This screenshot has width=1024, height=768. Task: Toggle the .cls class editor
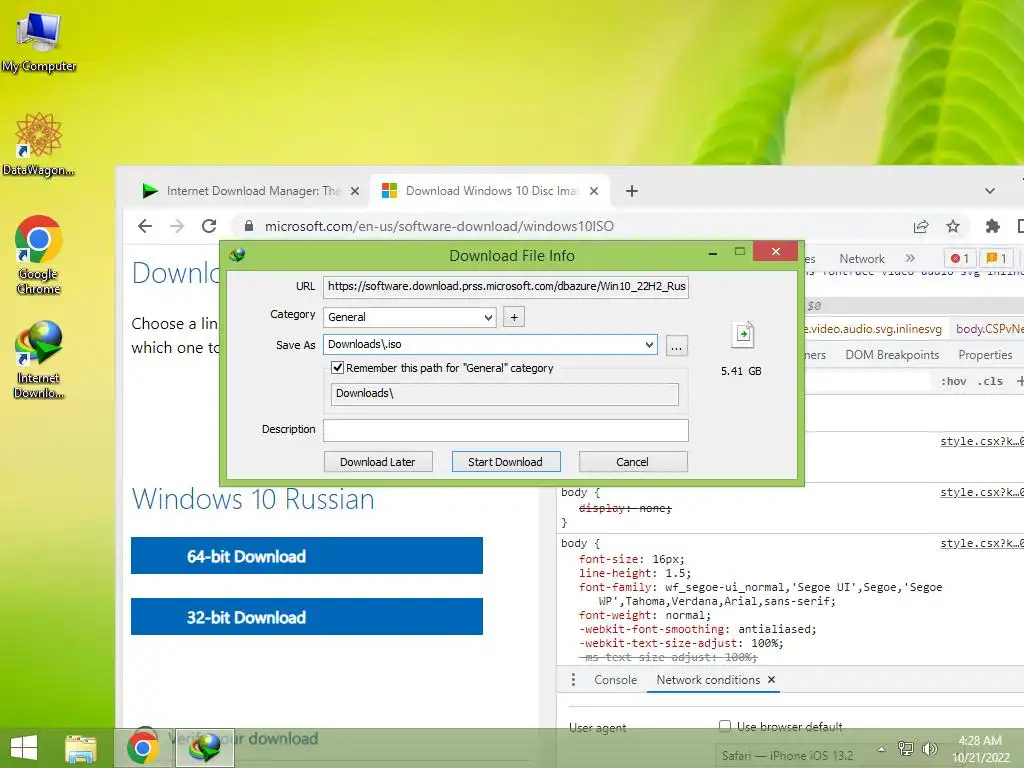click(990, 381)
